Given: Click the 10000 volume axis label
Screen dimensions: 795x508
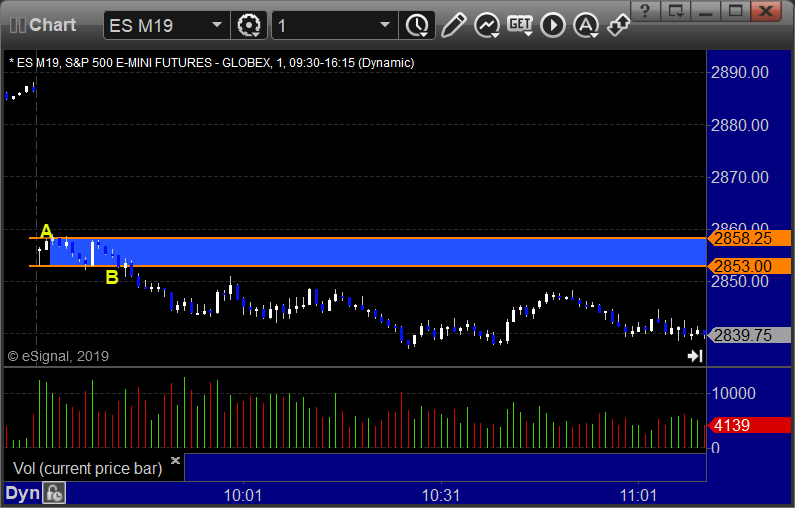Looking at the screenshot, I should [x=734, y=393].
